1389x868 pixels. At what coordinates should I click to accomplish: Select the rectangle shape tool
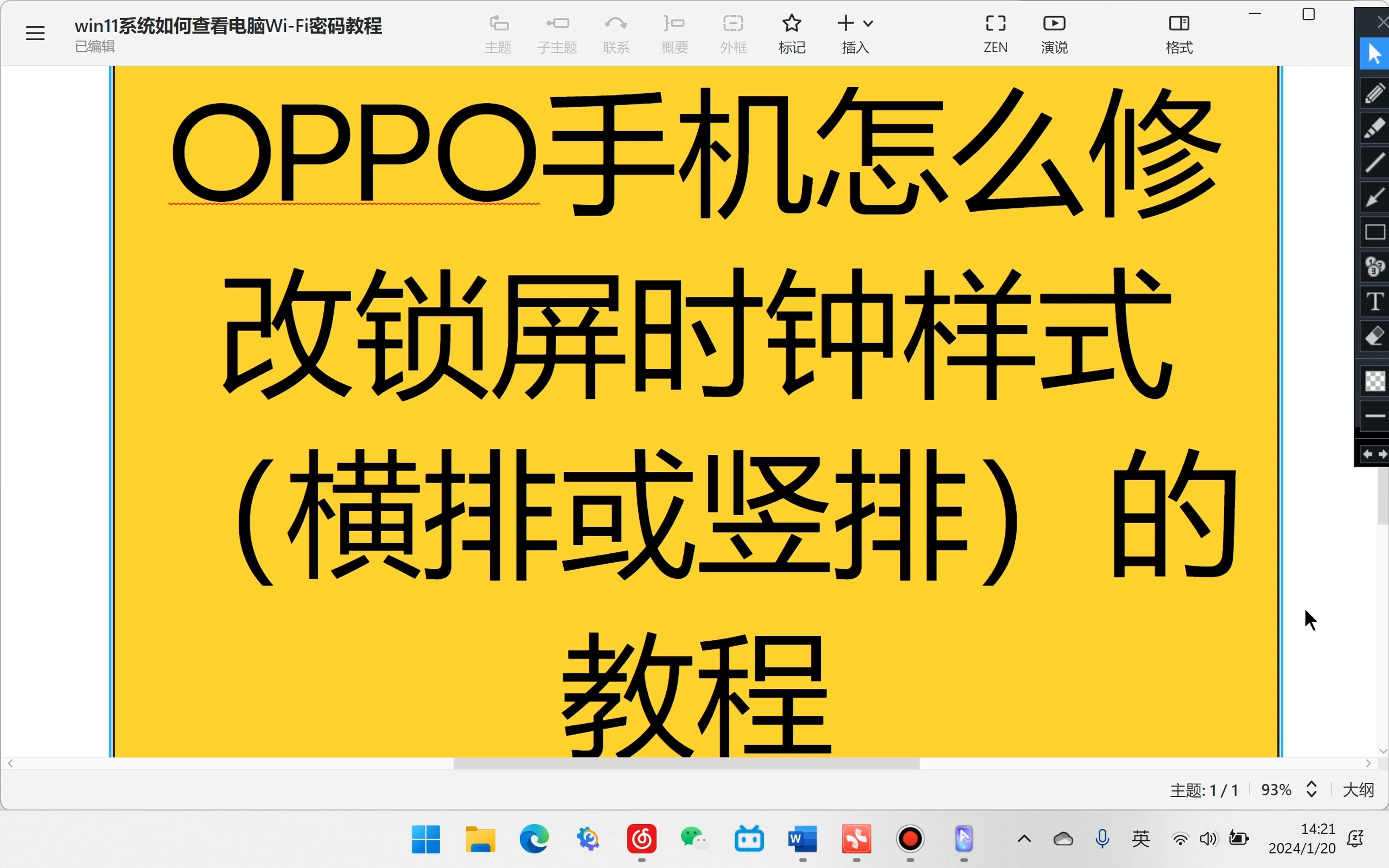pos(1375,232)
